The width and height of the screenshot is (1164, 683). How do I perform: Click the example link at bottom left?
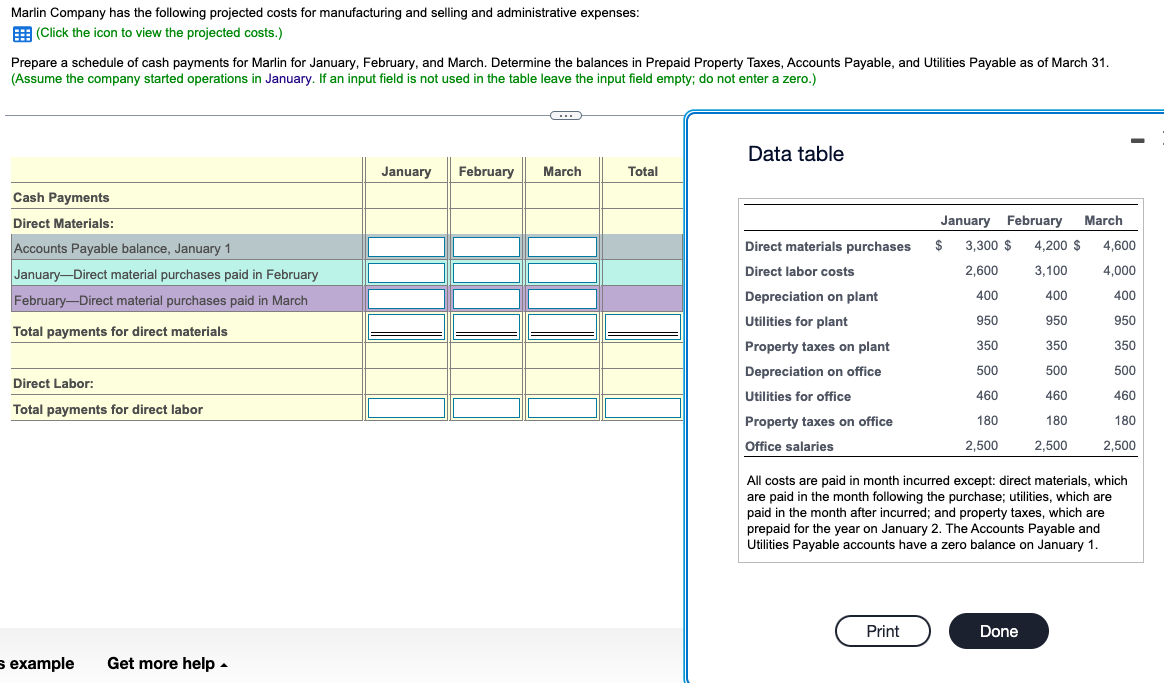37,663
